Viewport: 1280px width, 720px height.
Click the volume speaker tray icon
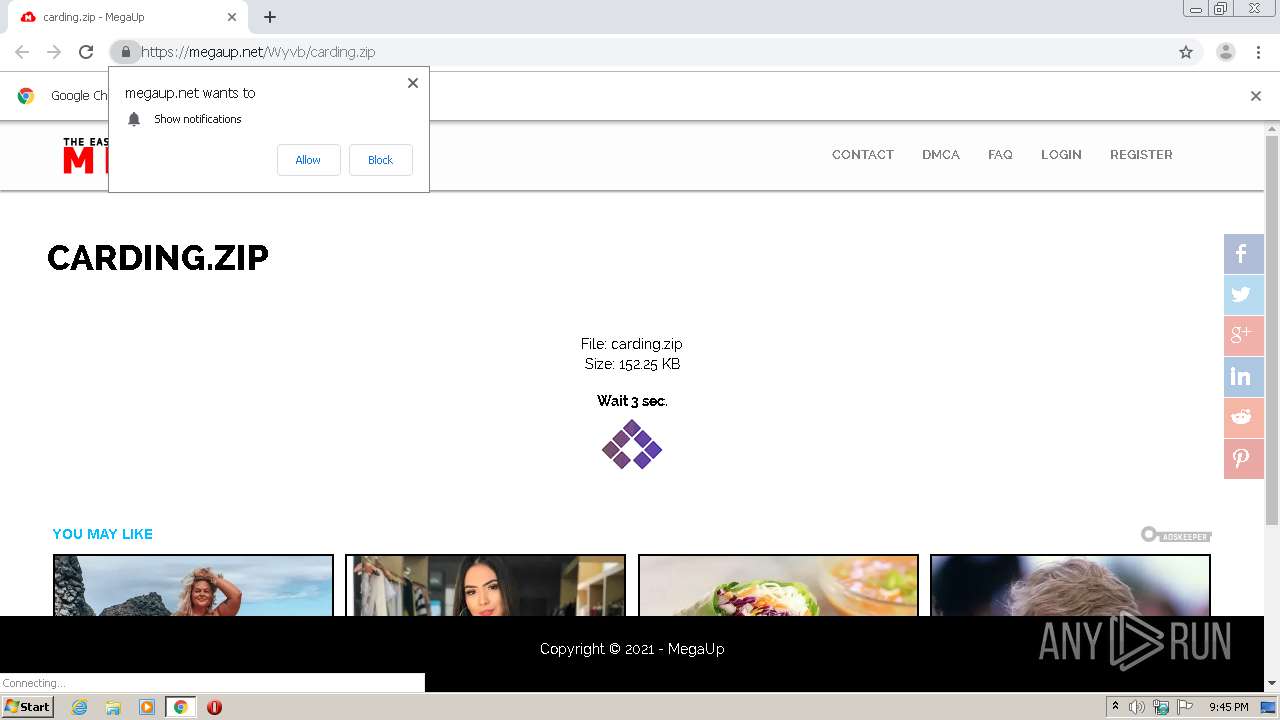point(1137,707)
